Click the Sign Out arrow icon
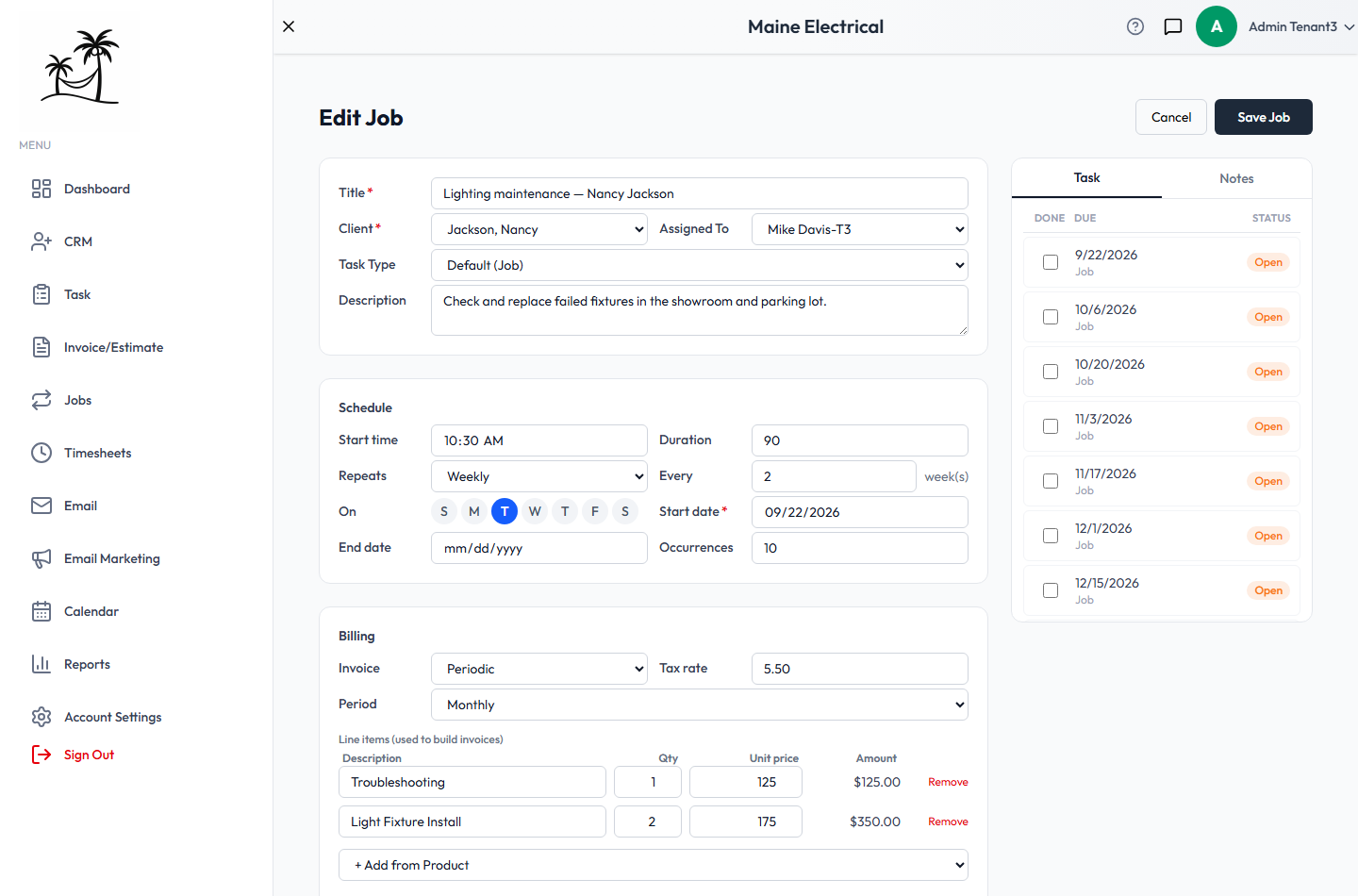The width and height of the screenshot is (1358, 896). (x=41, y=755)
